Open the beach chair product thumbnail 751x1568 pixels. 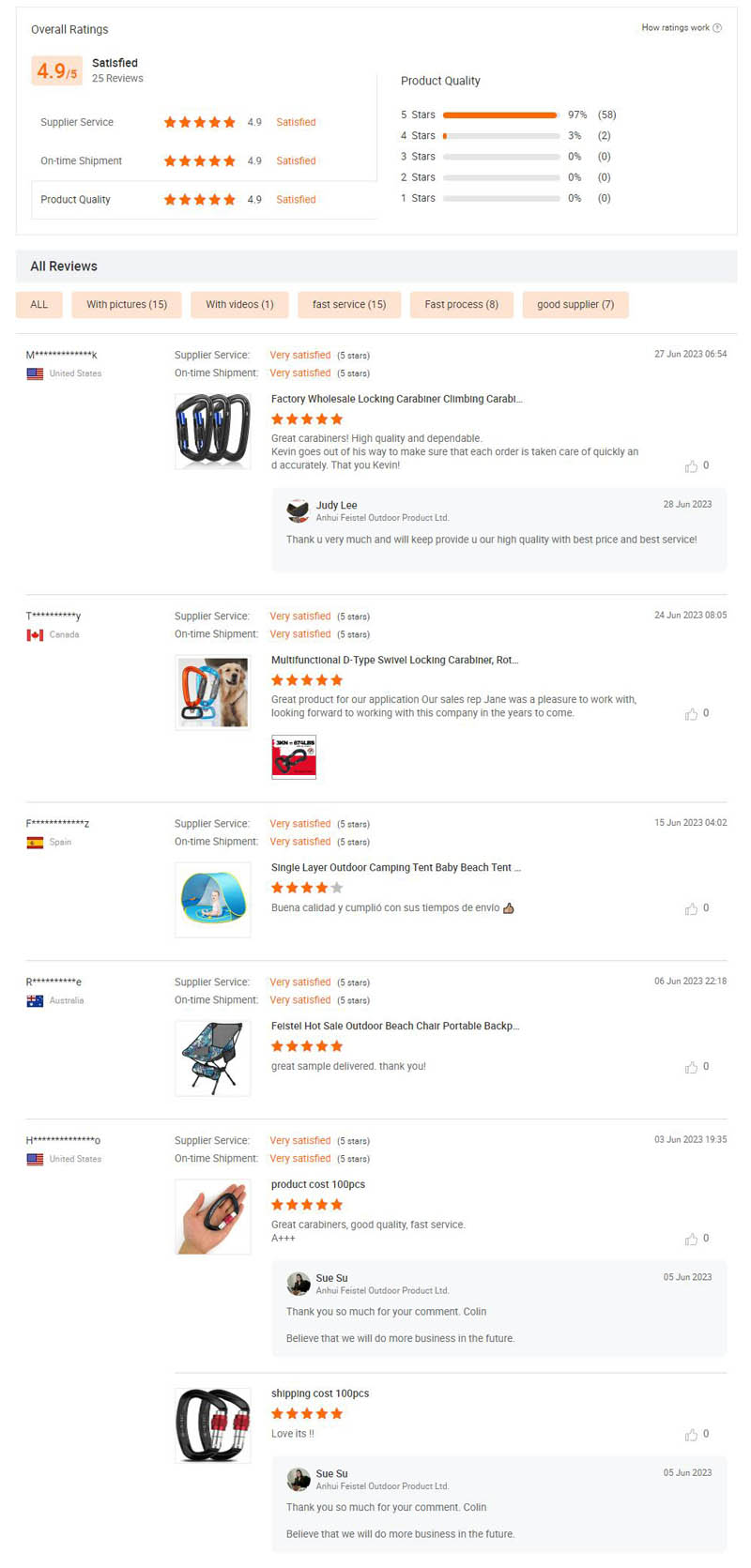click(x=213, y=1058)
